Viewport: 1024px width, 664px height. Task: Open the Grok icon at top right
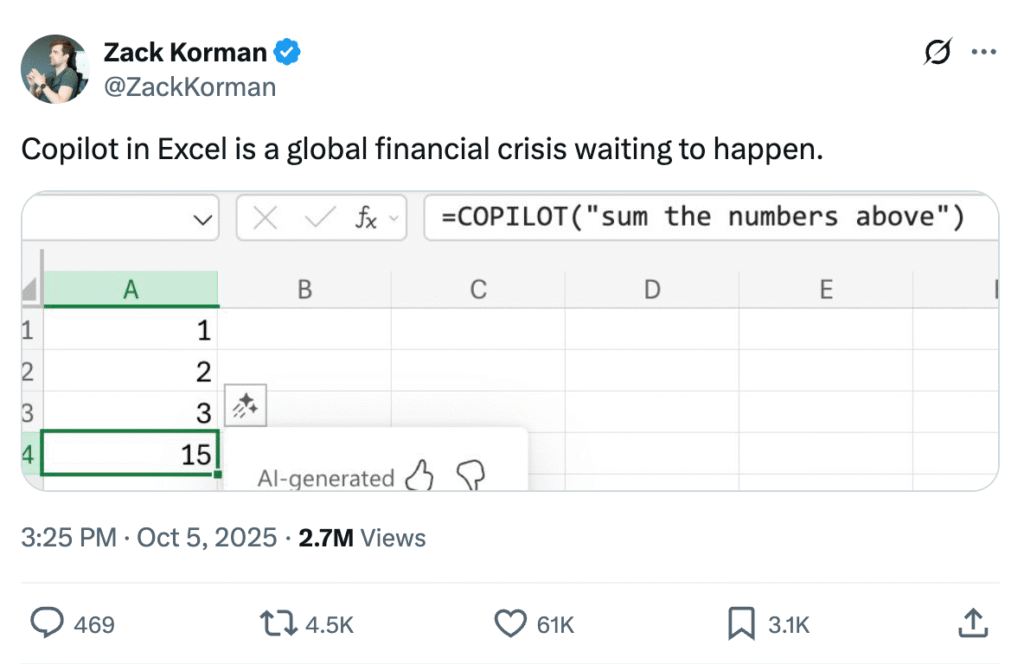[x=938, y=52]
